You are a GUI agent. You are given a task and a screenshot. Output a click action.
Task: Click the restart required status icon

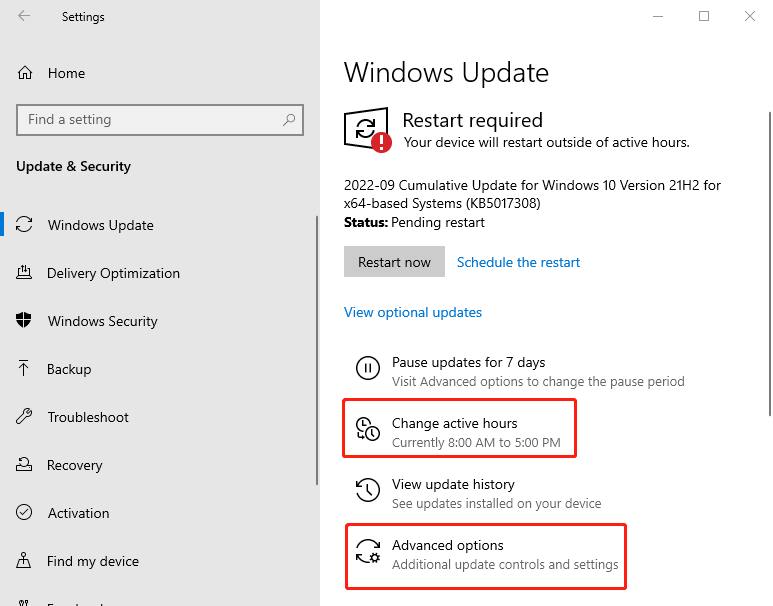367,130
